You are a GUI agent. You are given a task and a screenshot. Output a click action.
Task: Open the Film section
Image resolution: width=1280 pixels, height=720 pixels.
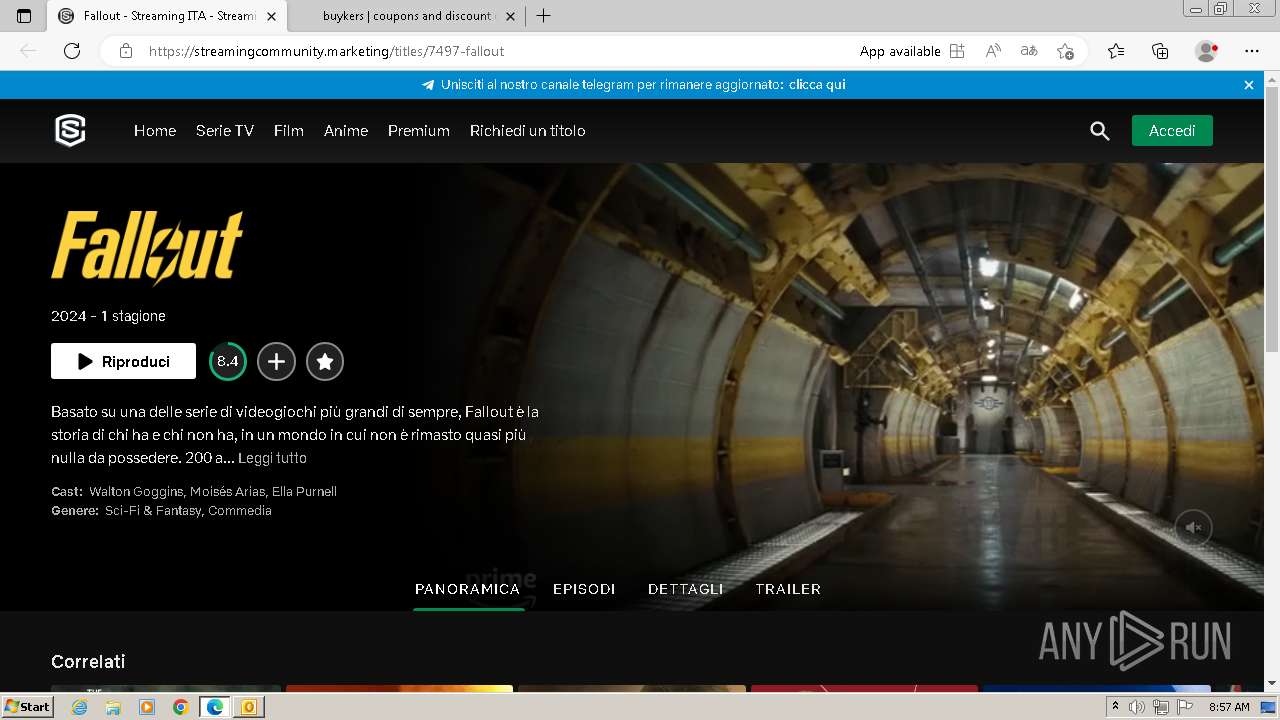coord(289,131)
